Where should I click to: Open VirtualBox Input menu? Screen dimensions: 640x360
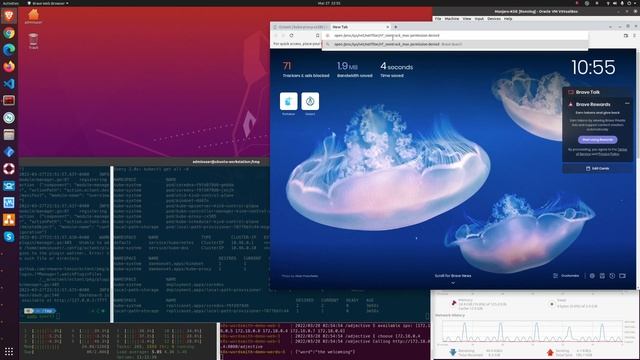[479, 19]
